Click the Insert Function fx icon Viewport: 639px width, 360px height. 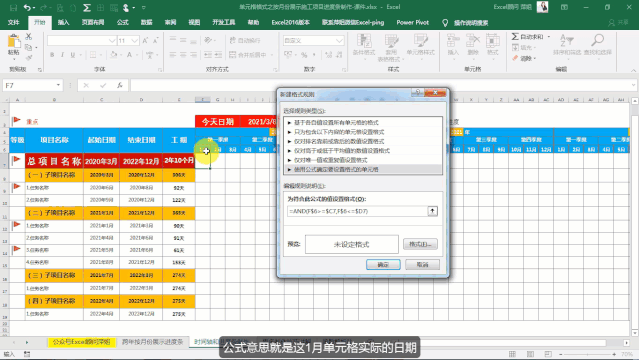pyautogui.click(x=119, y=85)
